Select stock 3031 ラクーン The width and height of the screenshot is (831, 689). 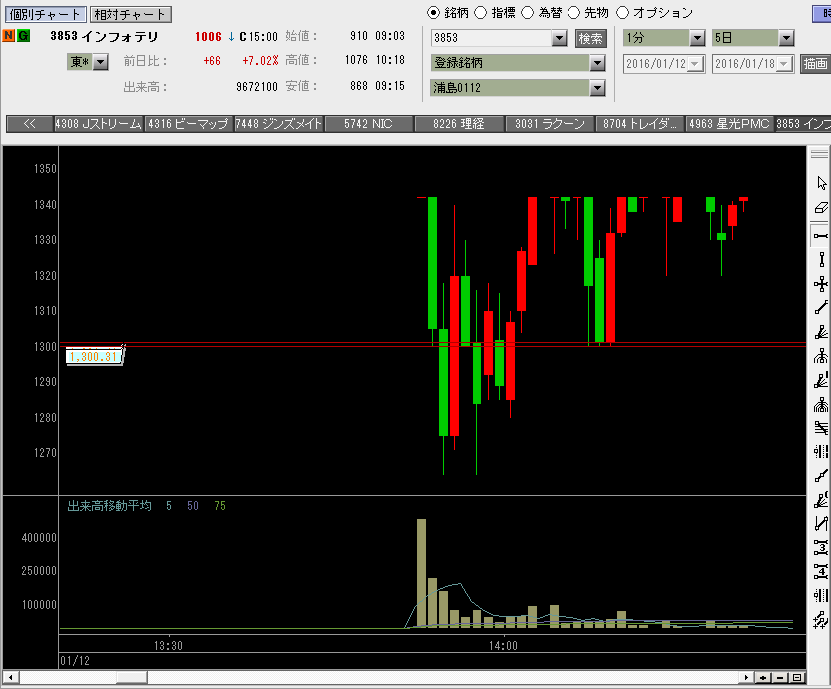pyautogui.click(x=549, y=124)
